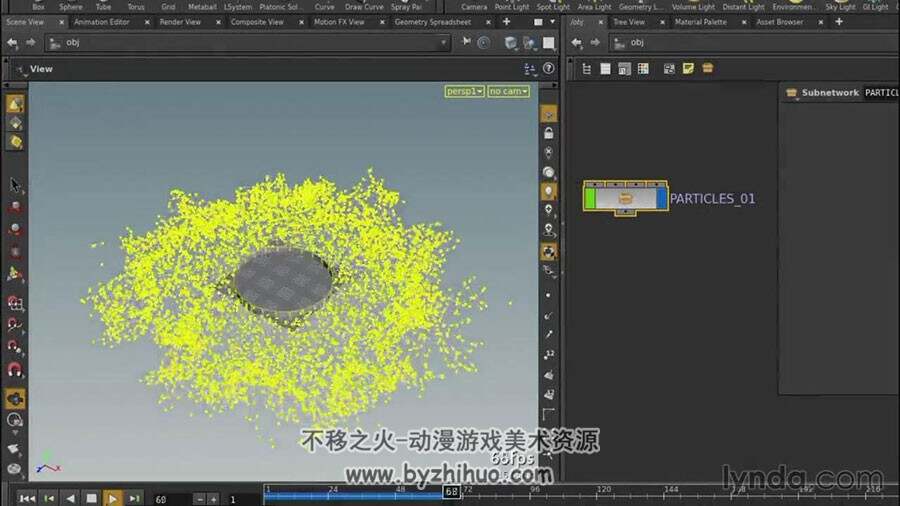900x506 pixels.
Task: Activate the highlighted camera view tool in left toolbar
Action: click(15, 399)
